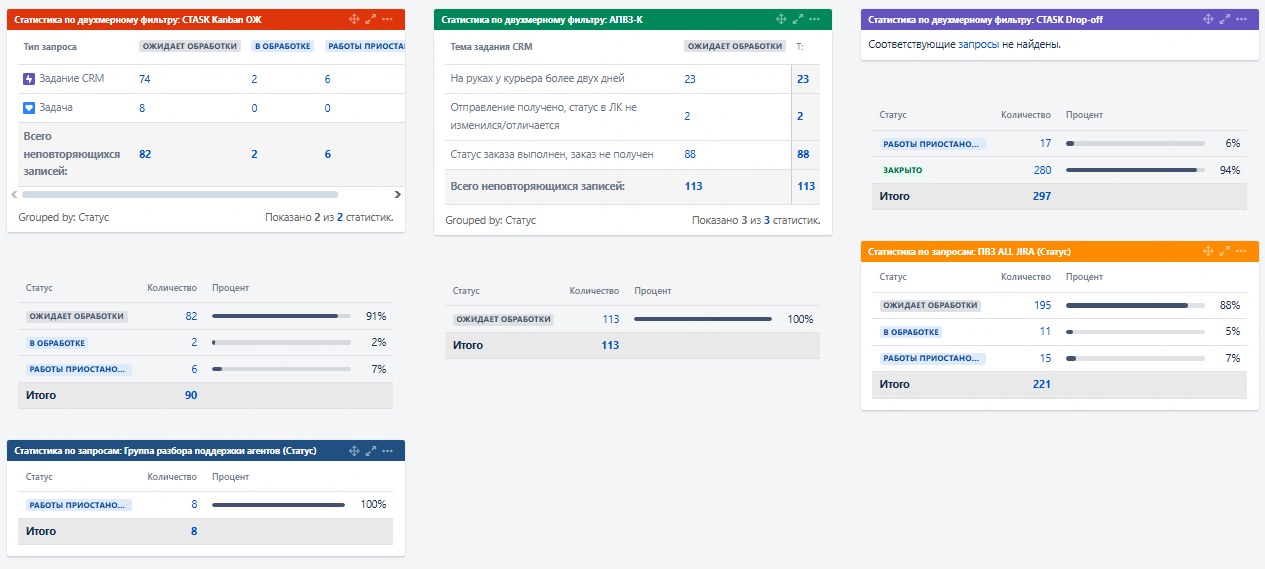Click the запросы link in Drop-off gadget
1265x569 pixels.
978,44
